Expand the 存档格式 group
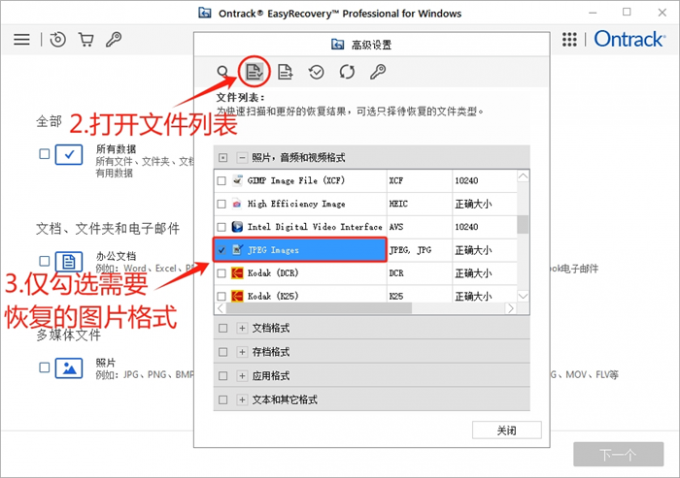The width and height of the screenshot is (680, 478). point(242,352)
